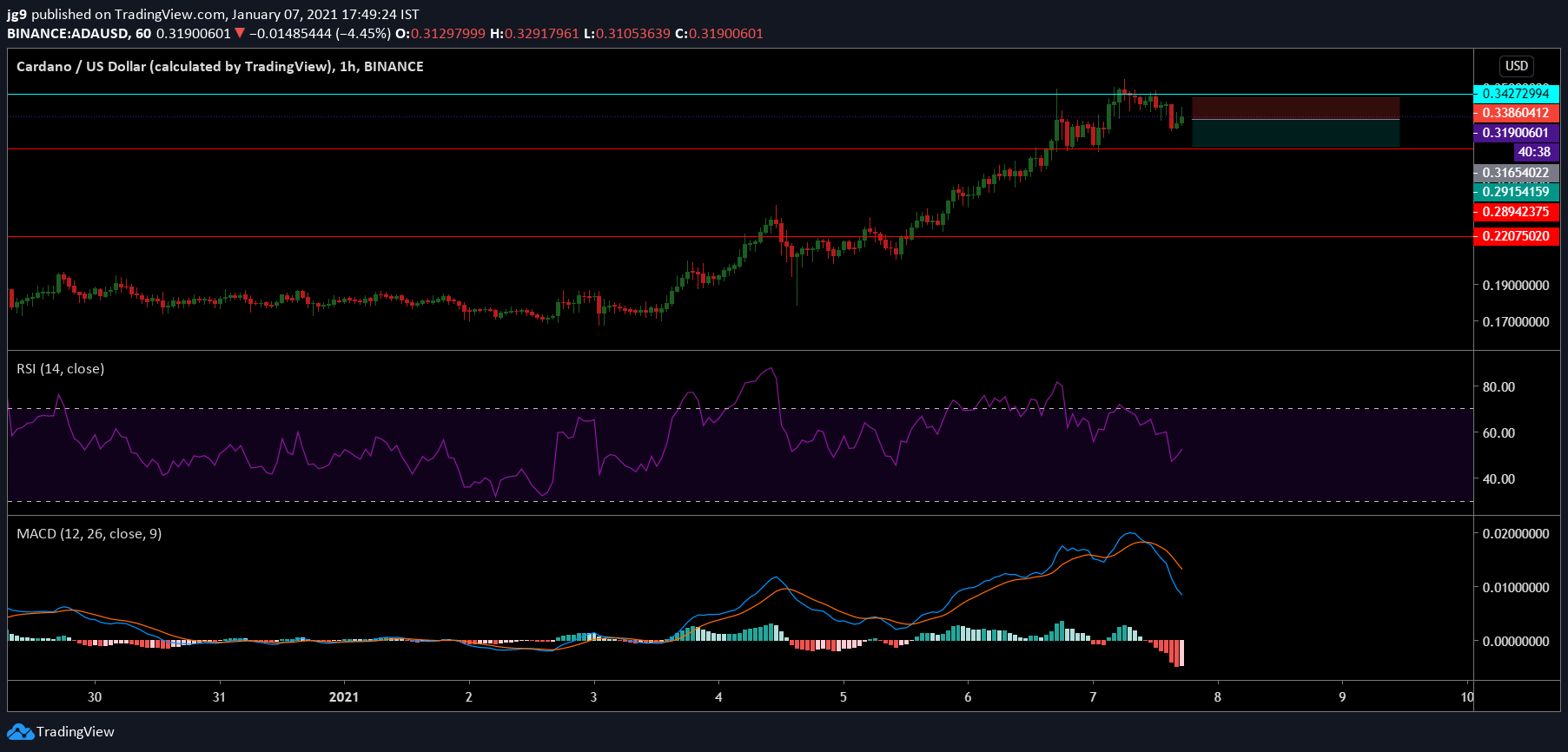The width and height of the screenshot is (1568, 752).
Task: Click the USD currency button
Action: (1517, 66)
